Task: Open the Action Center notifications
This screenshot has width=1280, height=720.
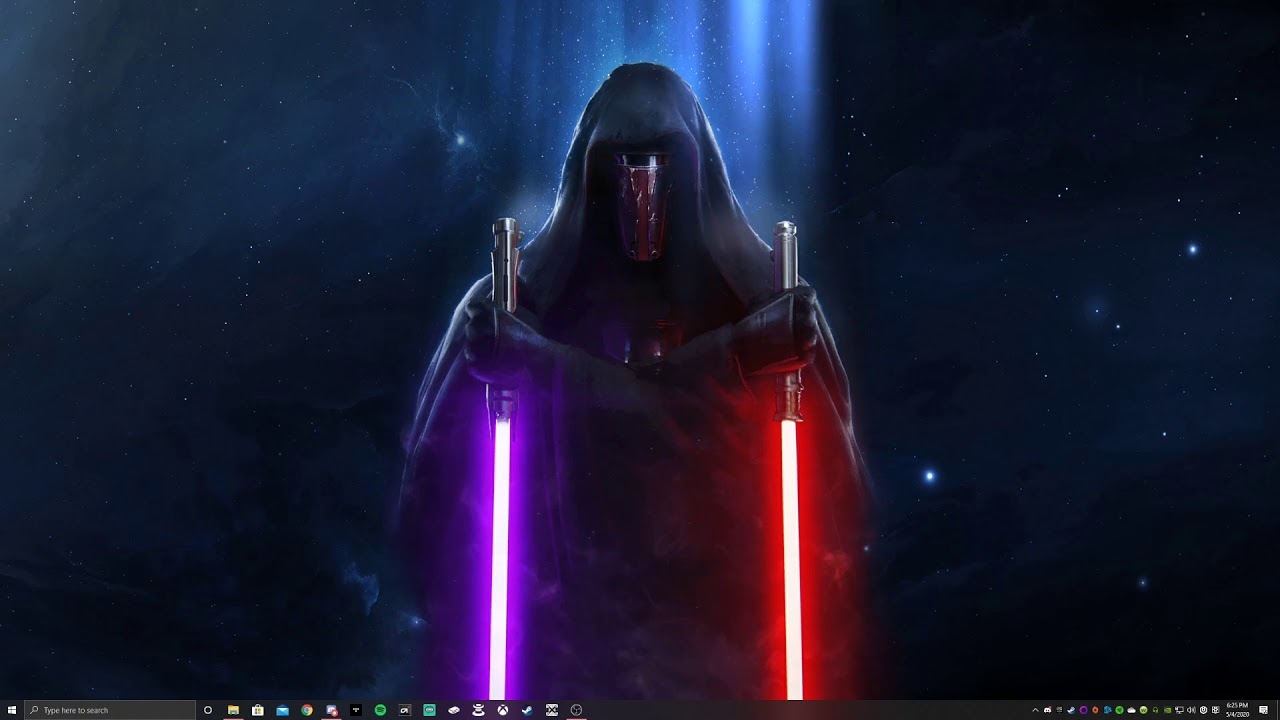Action: pos(1263,710)
